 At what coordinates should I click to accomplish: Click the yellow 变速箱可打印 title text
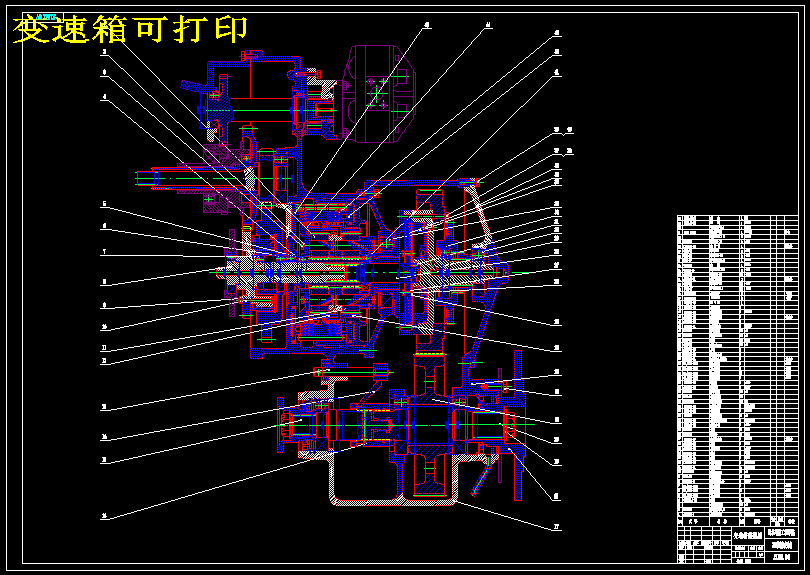[x=130, y=29]
